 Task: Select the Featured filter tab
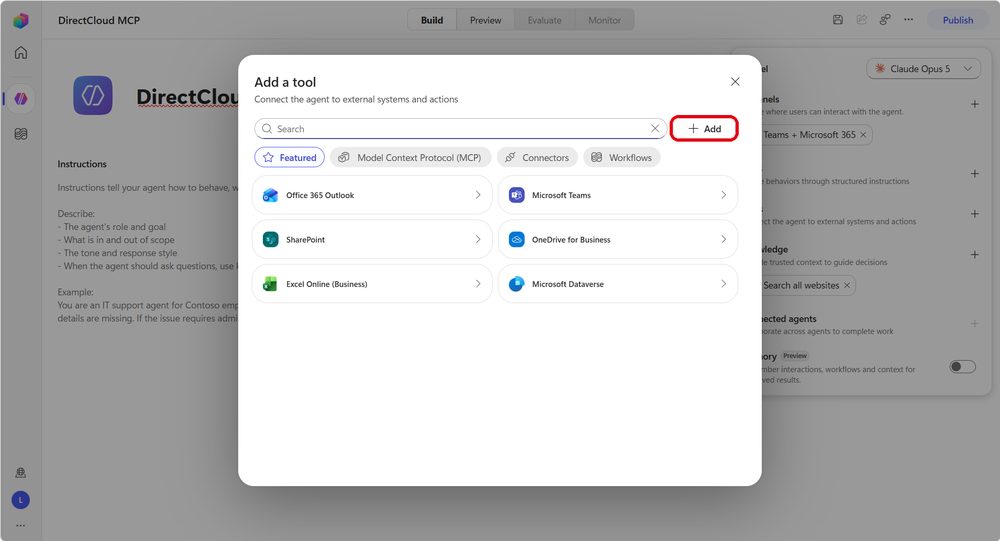click(x=290, y=158)
